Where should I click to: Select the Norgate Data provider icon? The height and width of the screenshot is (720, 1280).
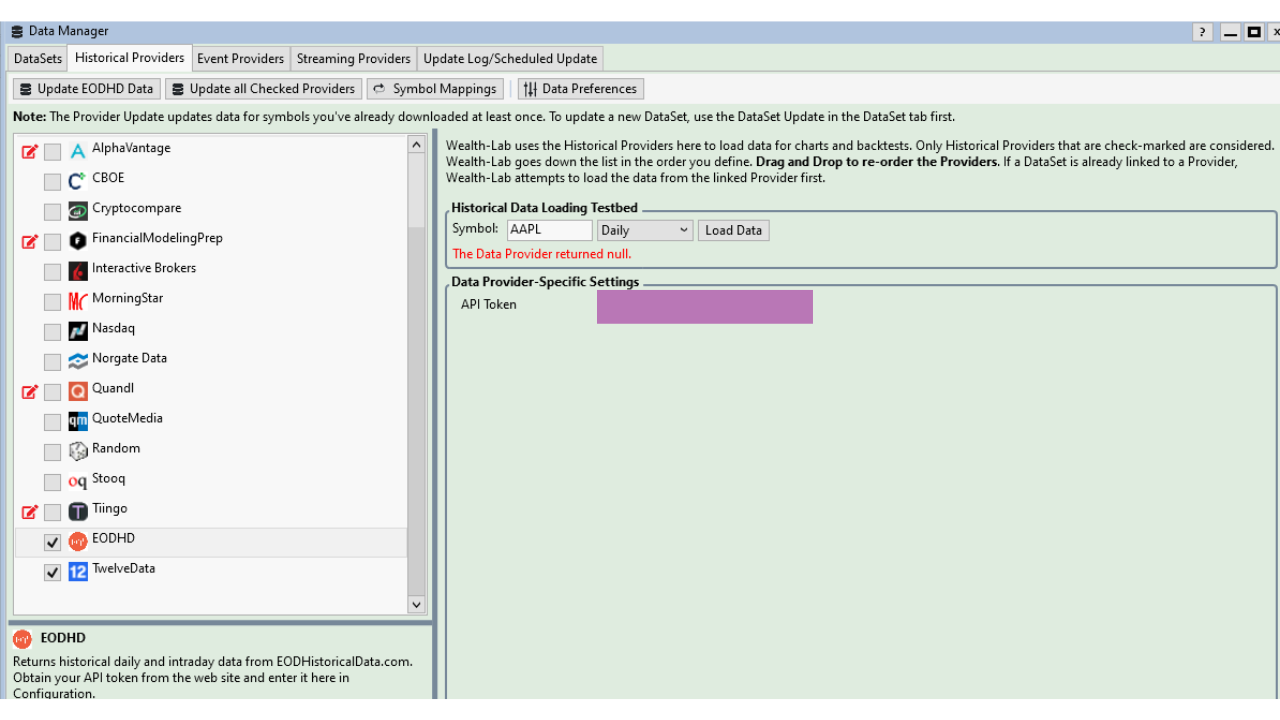[x=78, y=361]
